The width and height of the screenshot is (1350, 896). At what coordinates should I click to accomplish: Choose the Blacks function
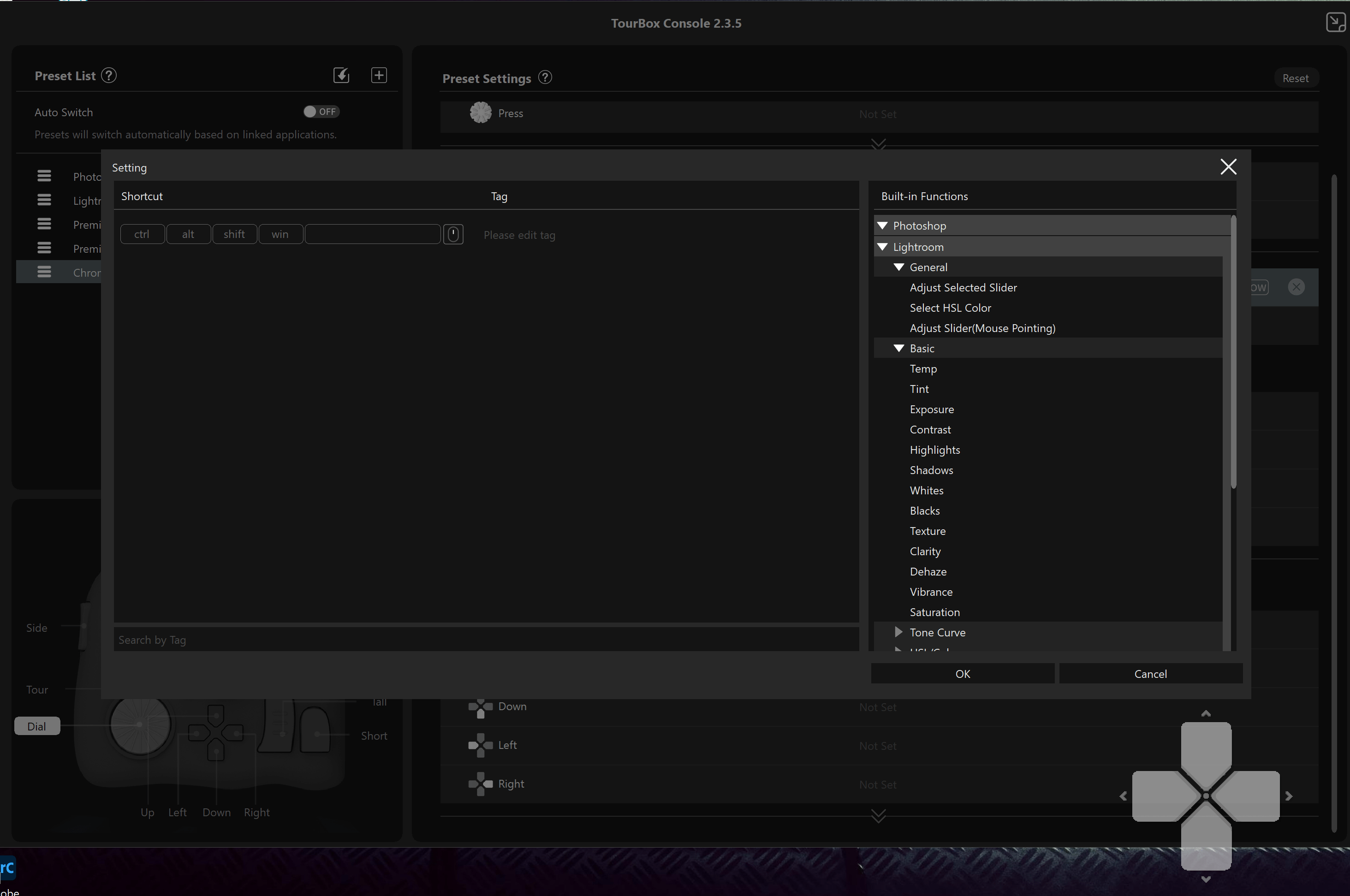click(924, 510)
